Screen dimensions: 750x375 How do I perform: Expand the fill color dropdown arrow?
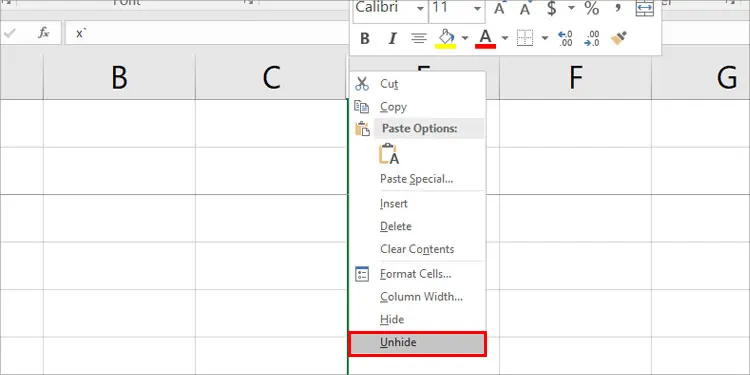point(465,38)
